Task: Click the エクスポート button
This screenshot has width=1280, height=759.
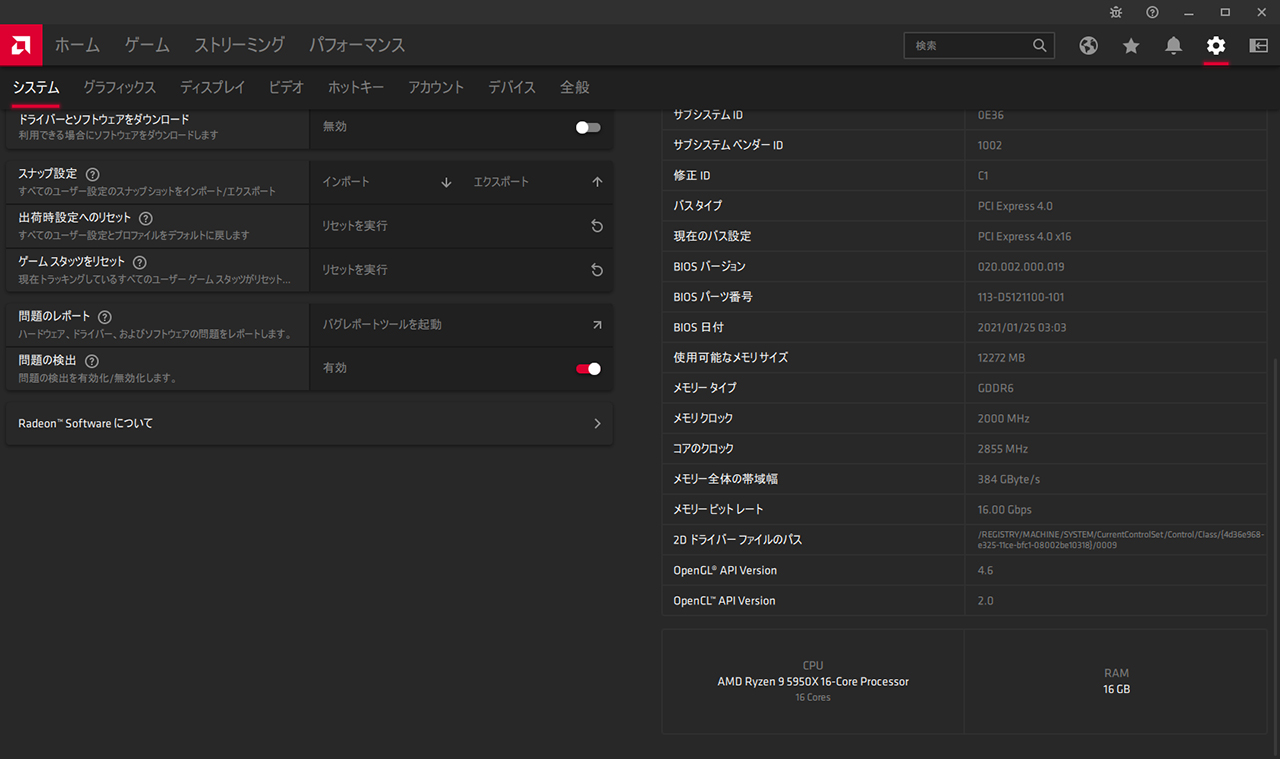Action: coord(538,182)
